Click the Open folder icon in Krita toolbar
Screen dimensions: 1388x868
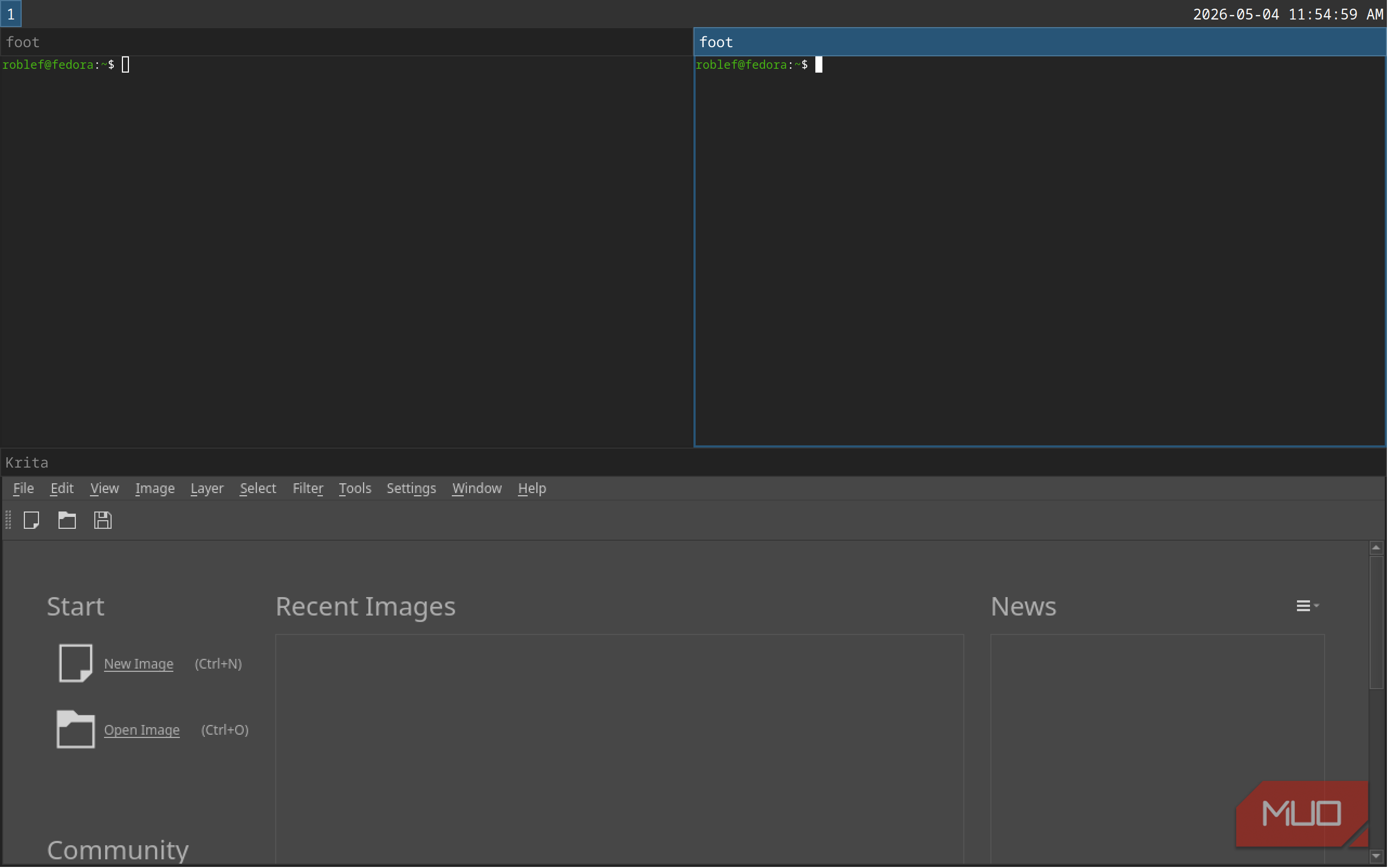click(67, 521)
